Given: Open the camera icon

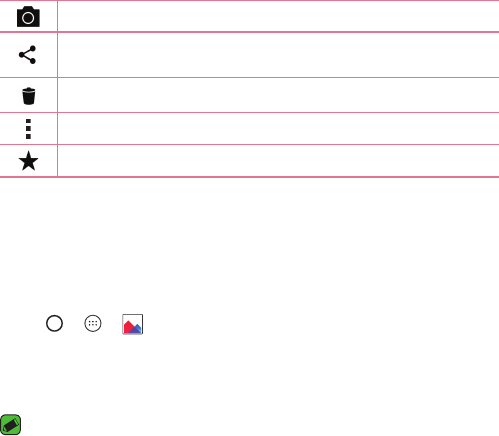Looking at the screenshot, I should [28, 16].
